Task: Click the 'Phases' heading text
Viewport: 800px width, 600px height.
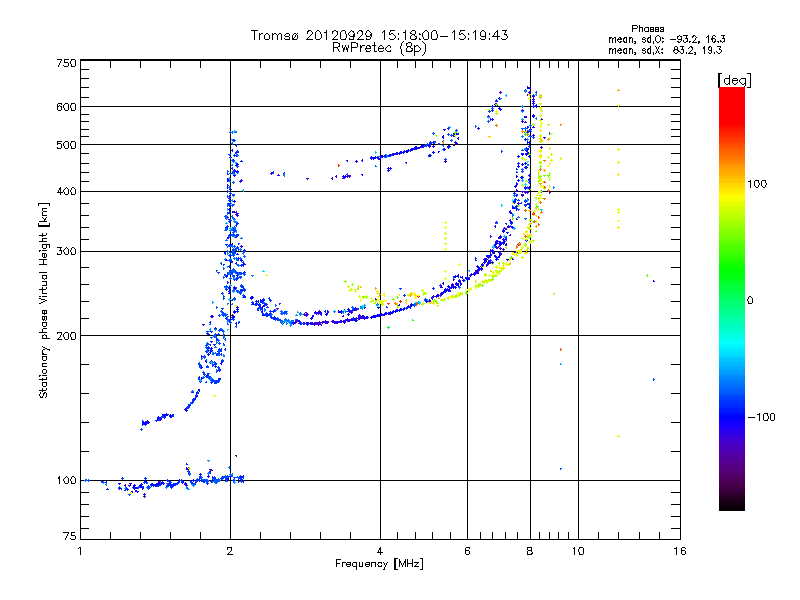Action: click(x=647, y=29)
